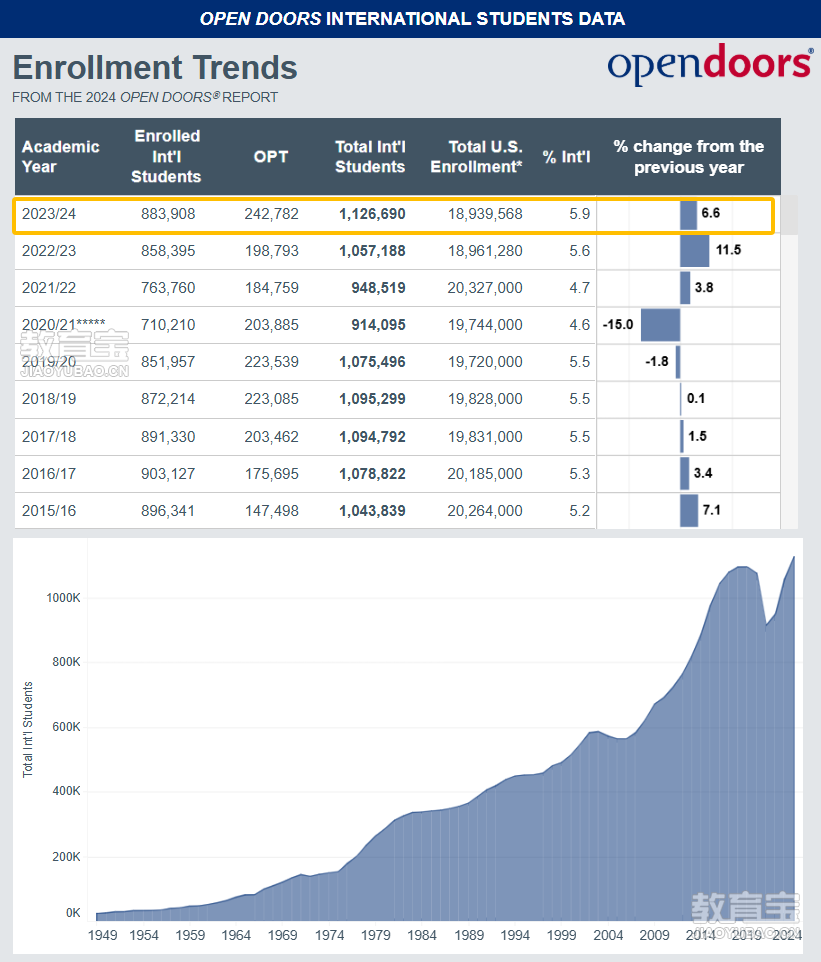Viewport: 821px width, 962px height.
Task: Click the 184,759 OPT value
Action: [x=271, y=288]
